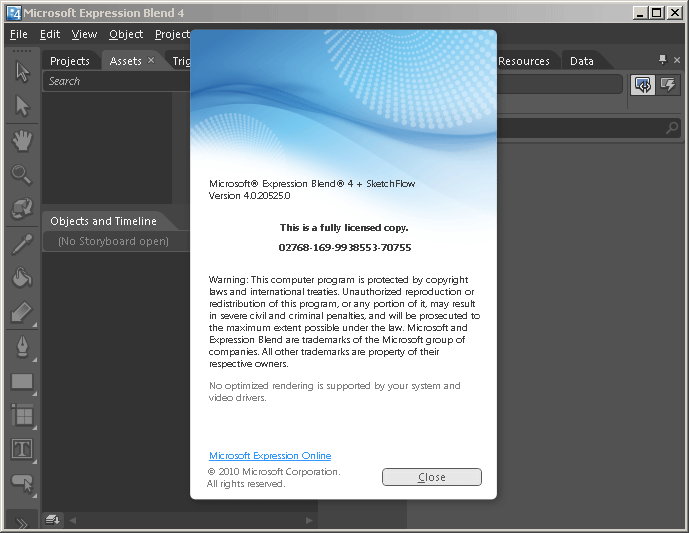Select the TextBlock text tool
The width and height of the screenshot is (689, 533).
[22, 450]
